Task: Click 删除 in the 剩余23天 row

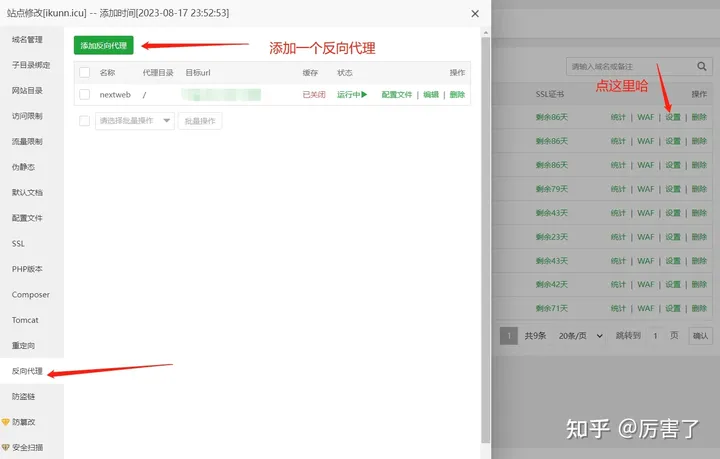Action: pos(699,237)
